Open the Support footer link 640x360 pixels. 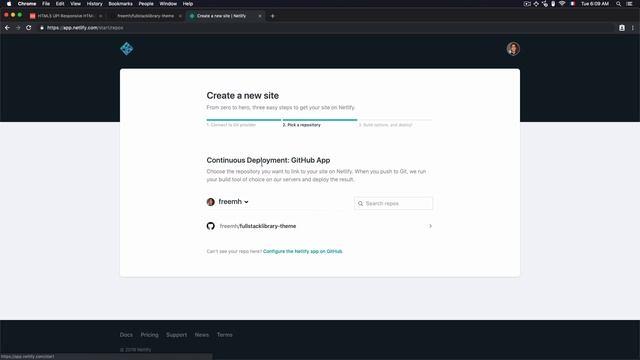[176, 335]
